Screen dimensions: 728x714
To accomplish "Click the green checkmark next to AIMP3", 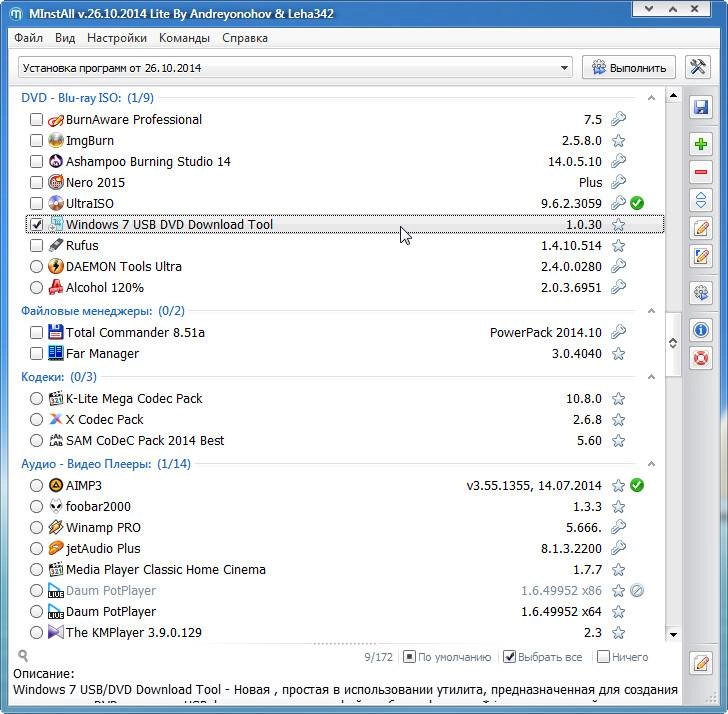I will pyautogui.click(x=637, y=486).
